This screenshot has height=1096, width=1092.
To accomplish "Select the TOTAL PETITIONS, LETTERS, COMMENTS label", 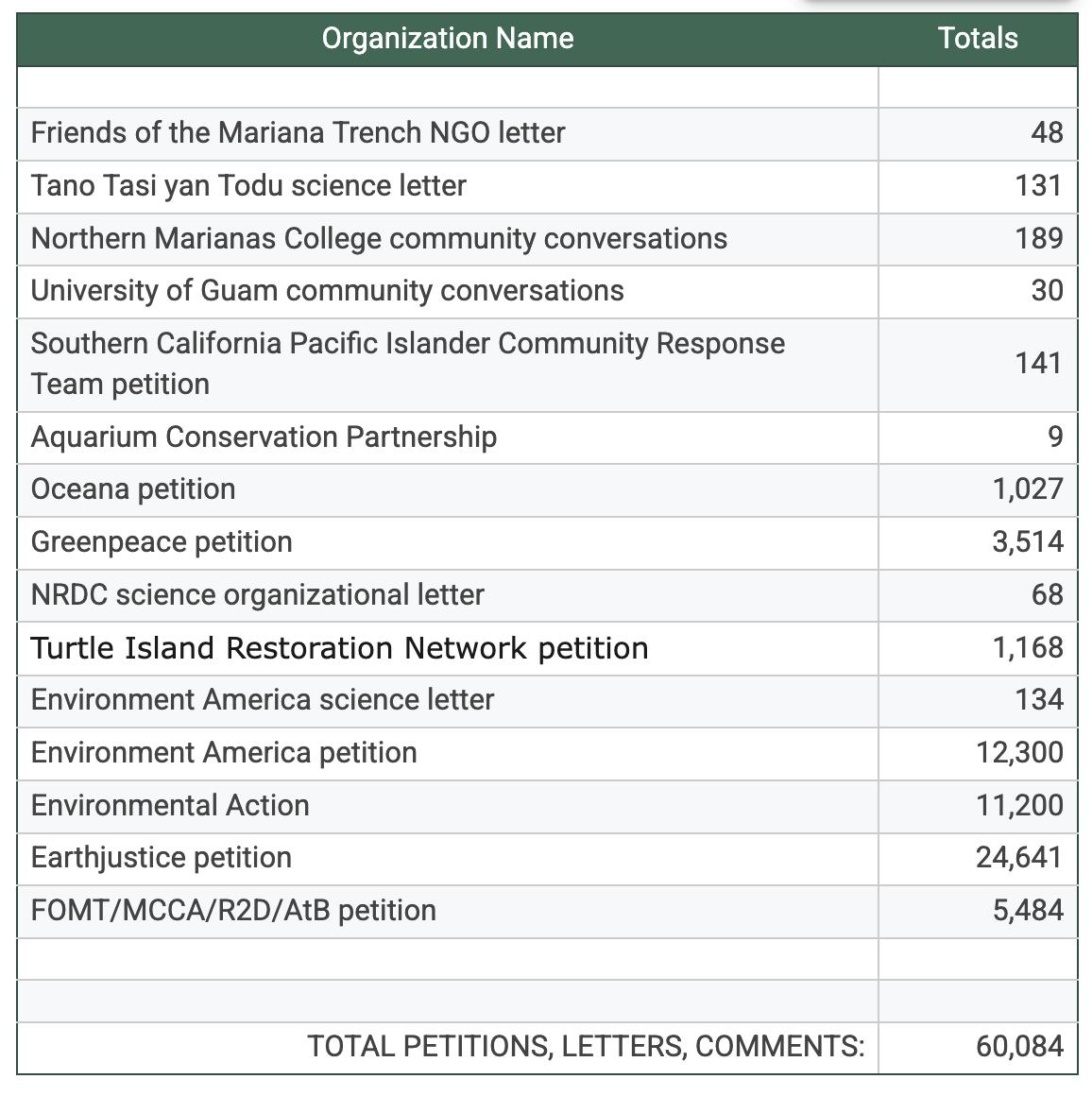I will click(585, 1047).
